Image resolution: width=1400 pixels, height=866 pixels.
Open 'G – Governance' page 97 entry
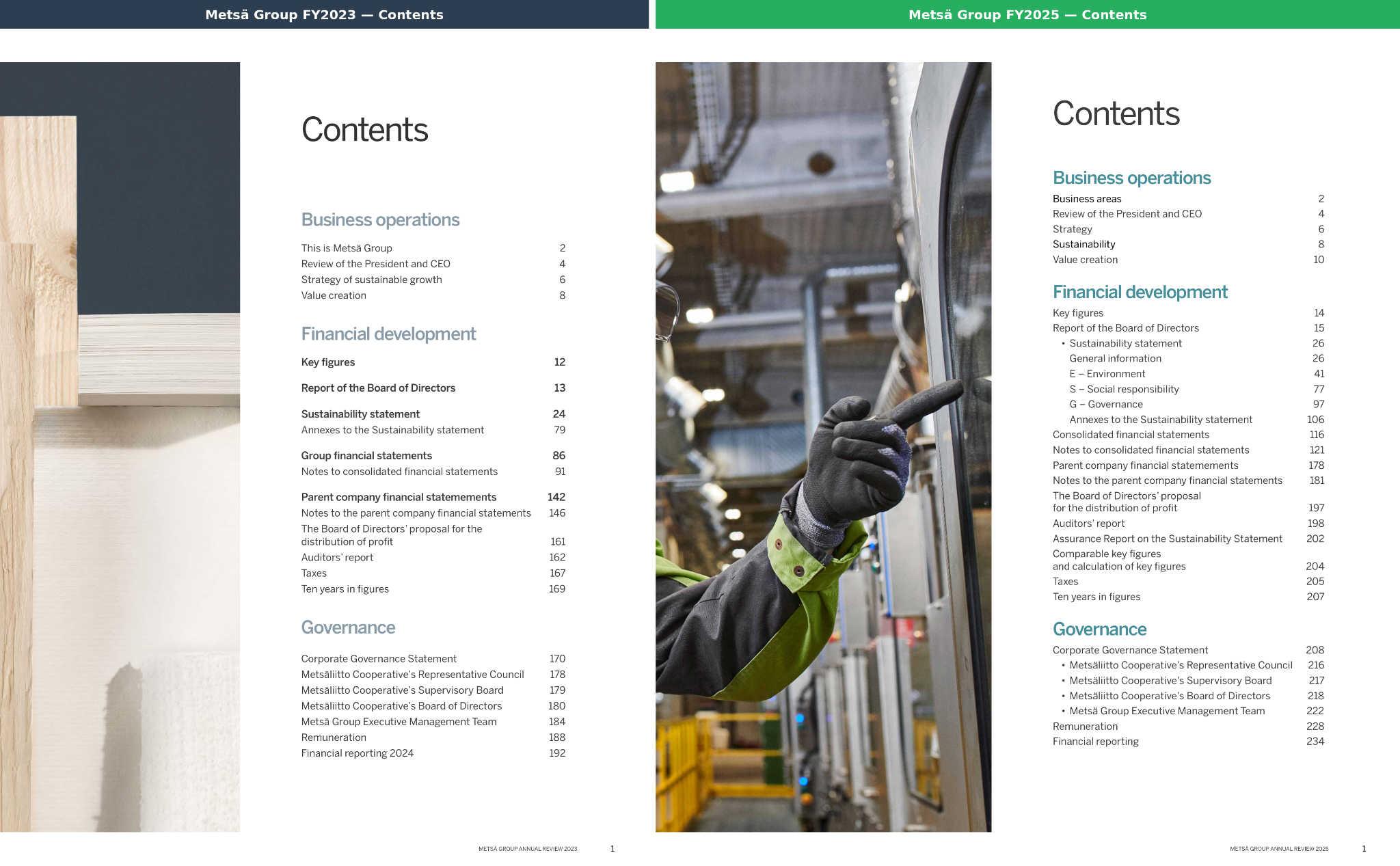[1105, 405]
